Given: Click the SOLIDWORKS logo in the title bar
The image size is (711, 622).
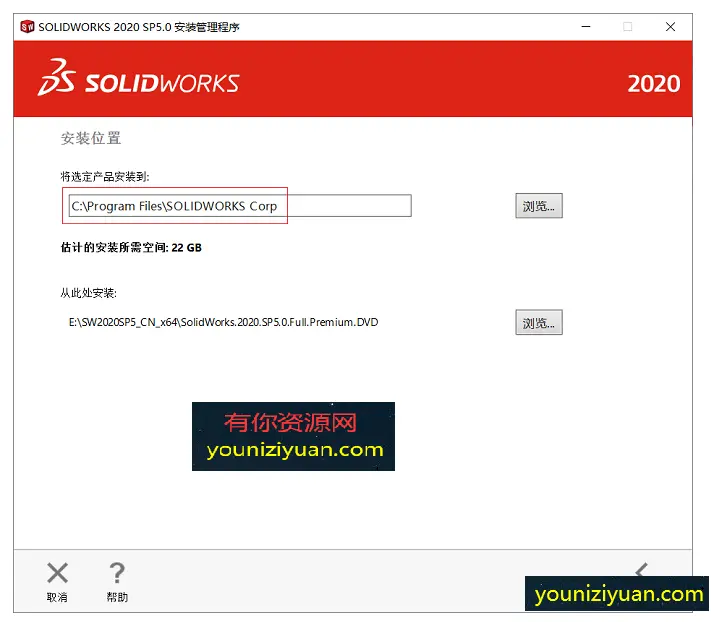Looking at the screenshot, I should [x=27, y=27].
